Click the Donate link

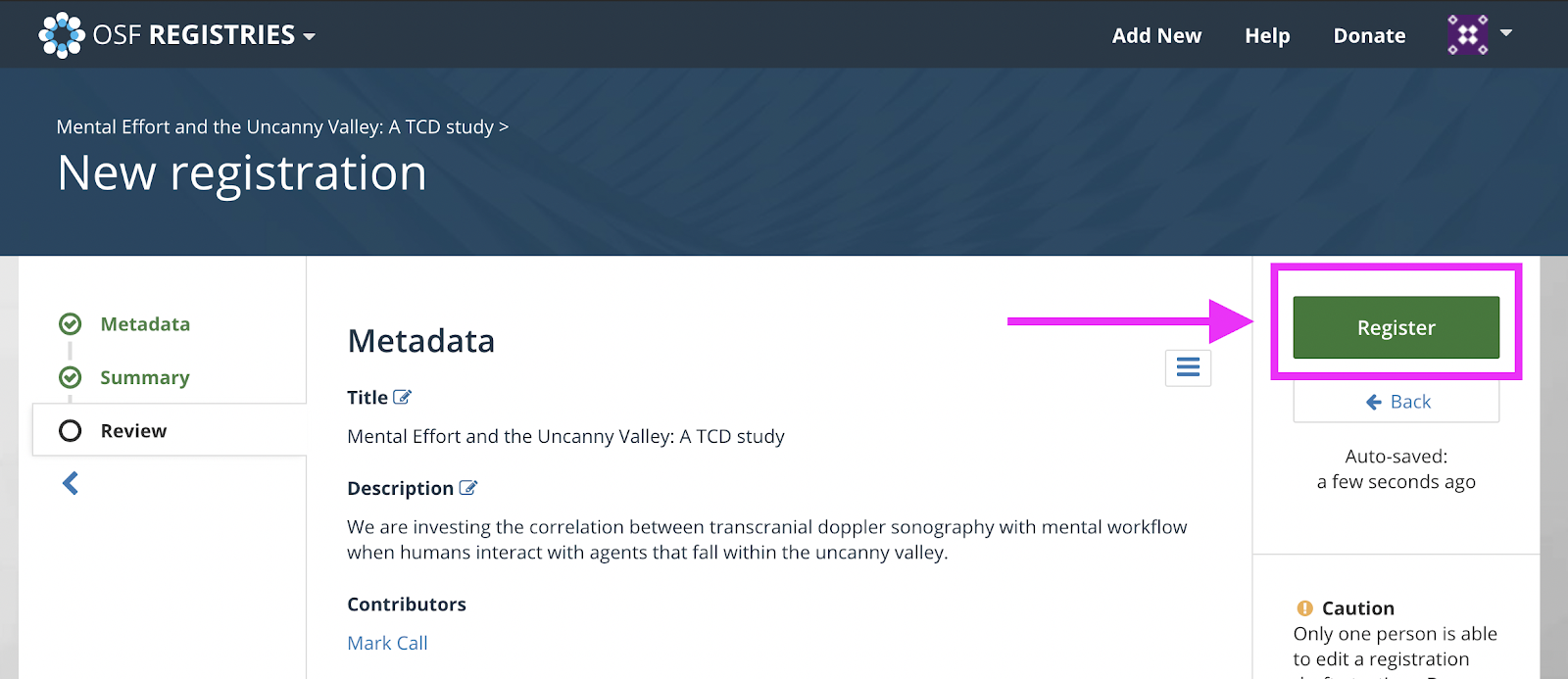click(x=1369, y=35)
